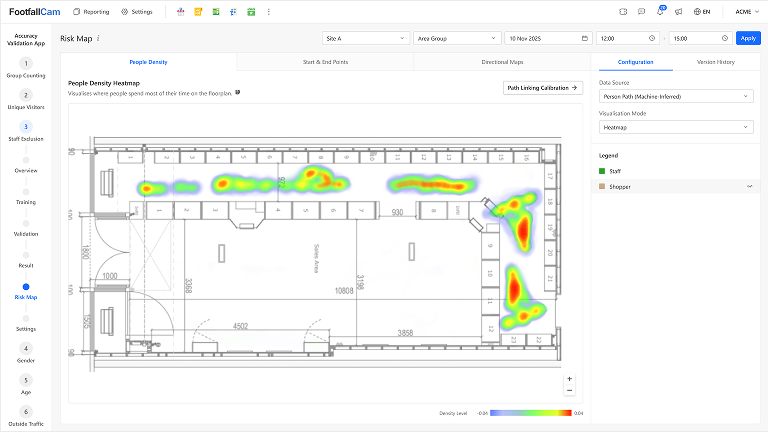Open the chat message icon
This screenshot has height=432, width=768.
(641, 12)
